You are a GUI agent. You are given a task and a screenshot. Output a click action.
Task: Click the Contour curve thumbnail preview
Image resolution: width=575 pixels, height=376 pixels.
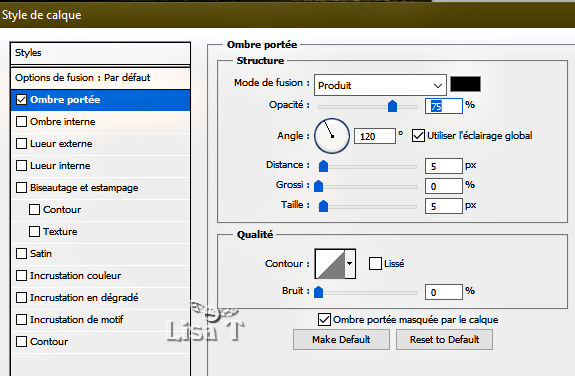(x=330, y=264)
